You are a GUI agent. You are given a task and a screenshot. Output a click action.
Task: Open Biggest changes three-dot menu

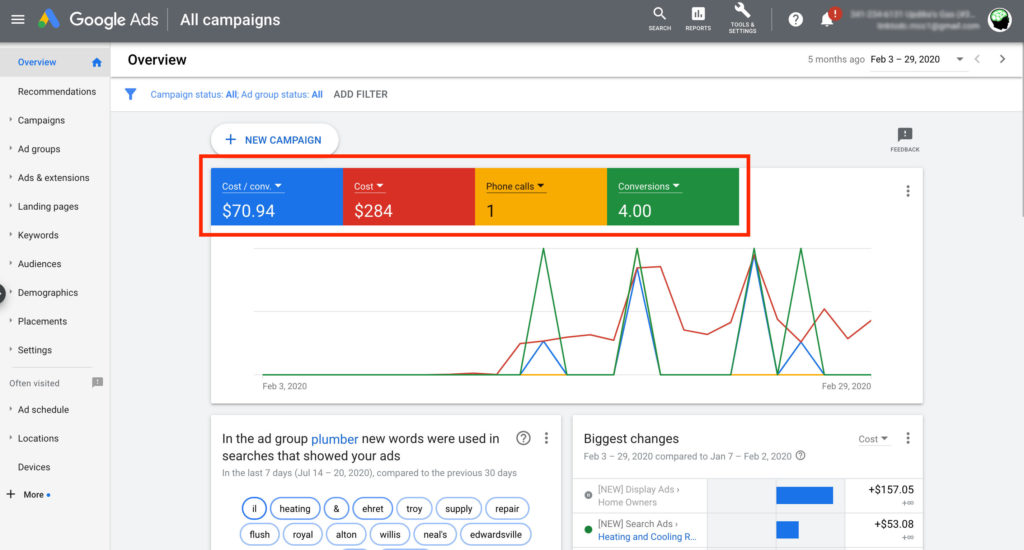click(908, 438)
